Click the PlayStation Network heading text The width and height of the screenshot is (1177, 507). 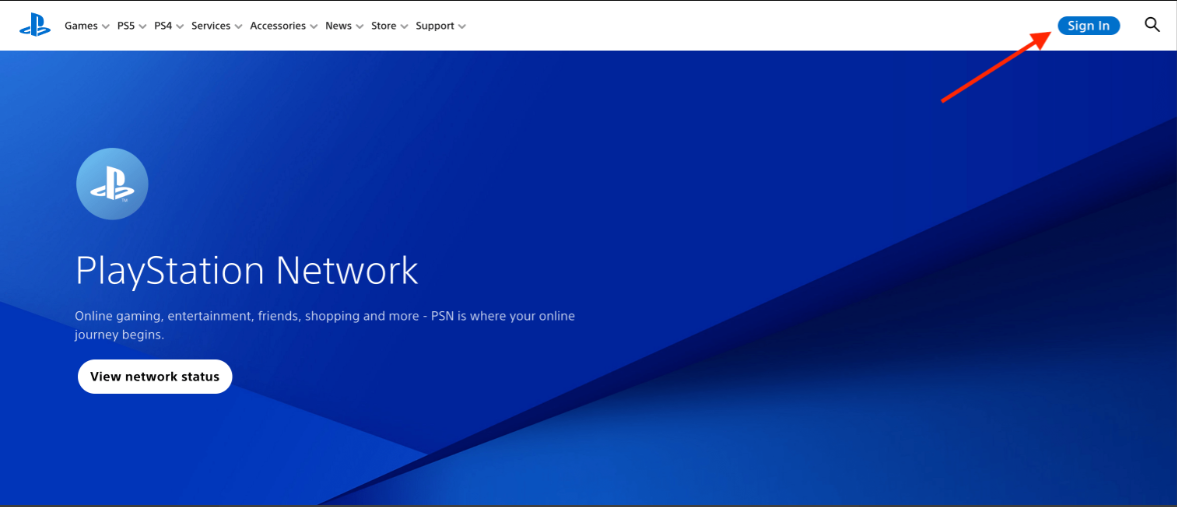pyautogui.click(x=246, y=271)
